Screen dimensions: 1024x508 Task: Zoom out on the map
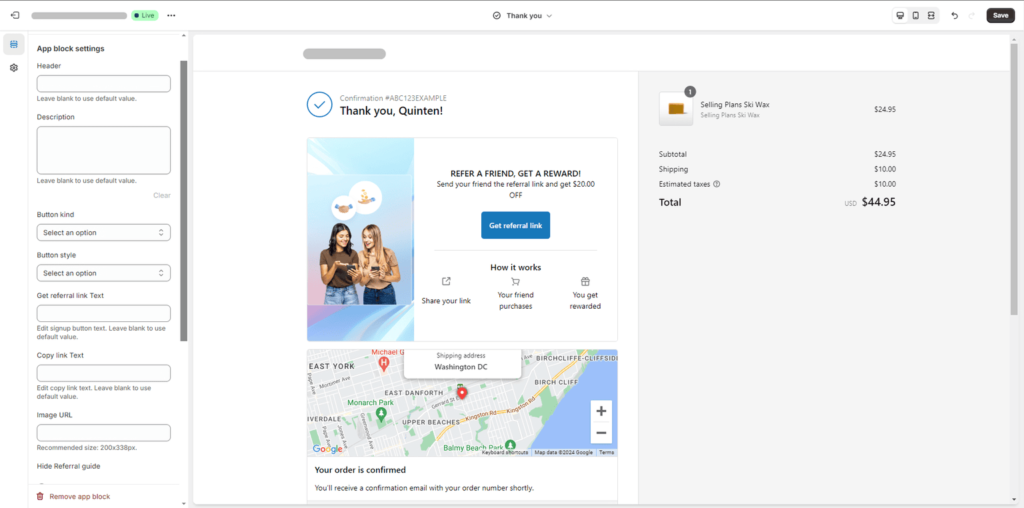pyautogui.click(x=600, y=433)
